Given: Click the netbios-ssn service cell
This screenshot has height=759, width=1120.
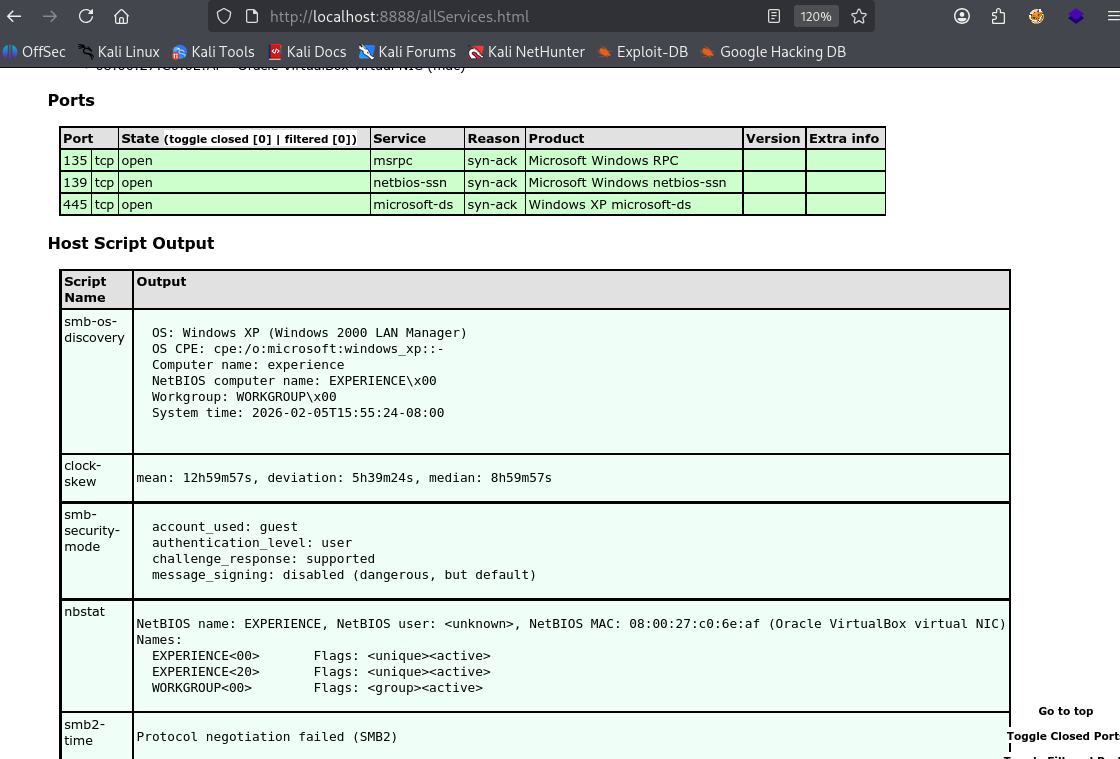Looking at the screenshot, I should [417, 183].
